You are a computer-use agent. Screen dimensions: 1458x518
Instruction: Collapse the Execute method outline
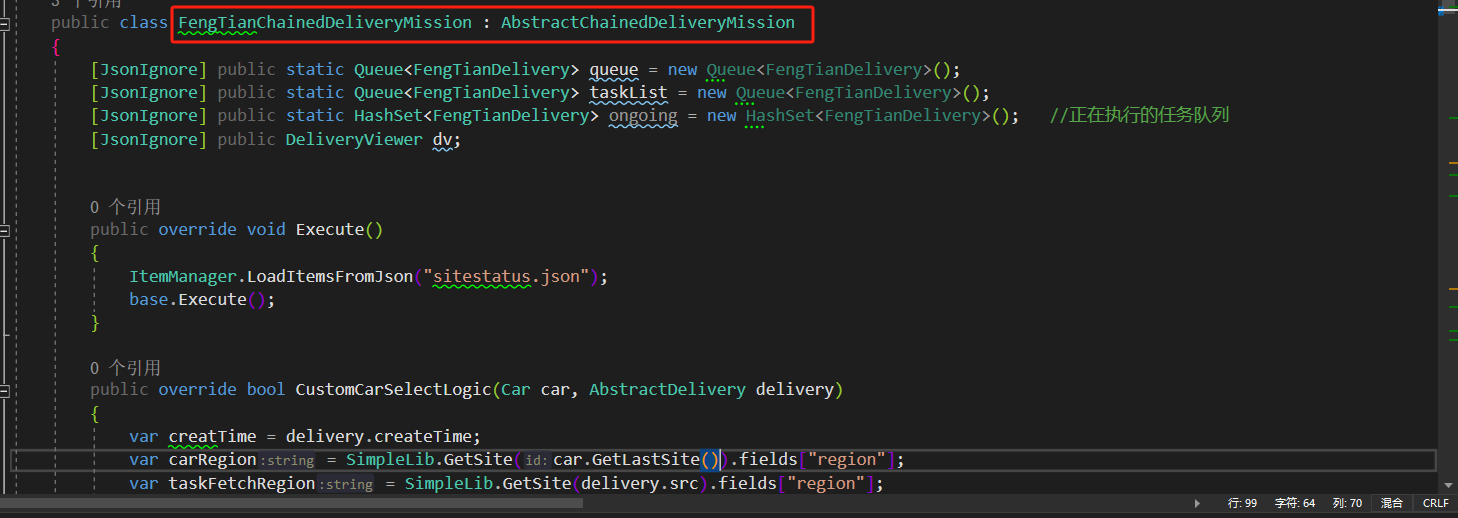click(x=5, y=230)
